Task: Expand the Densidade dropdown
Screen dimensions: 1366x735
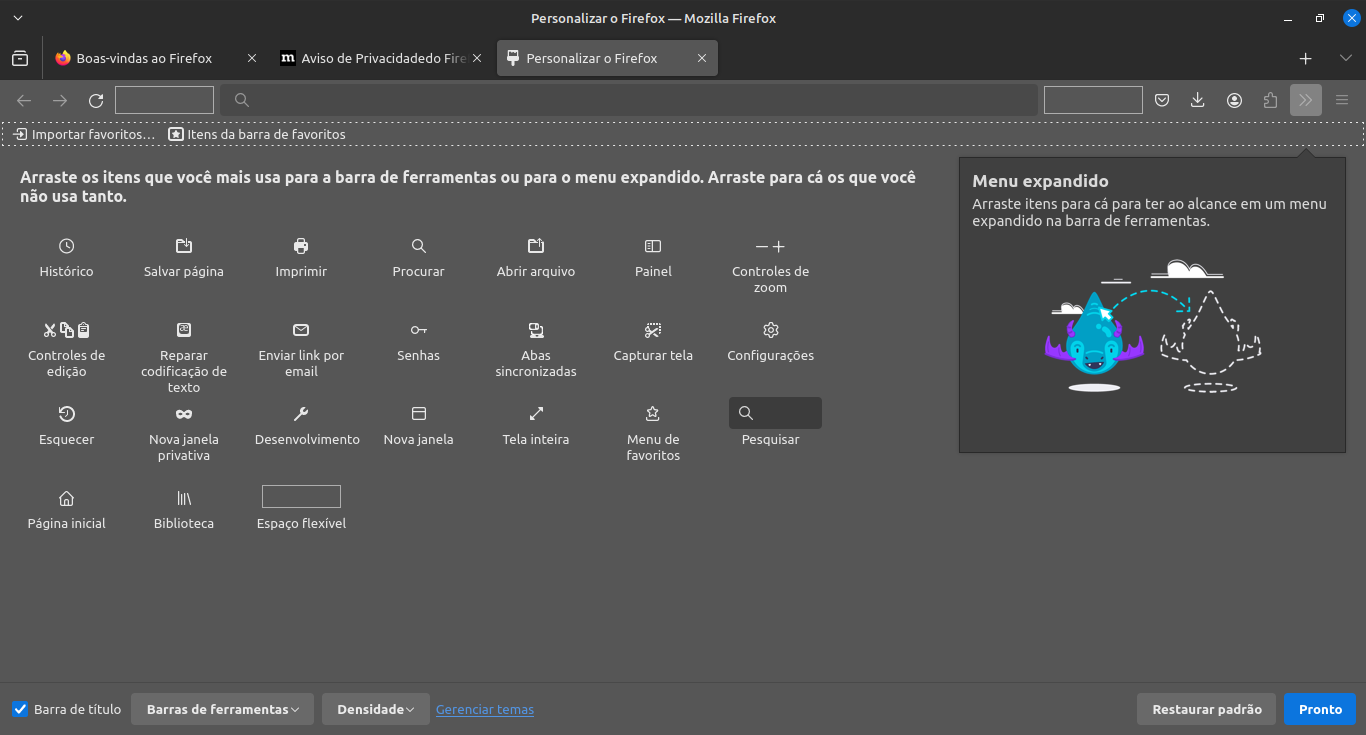Action: 375,709
